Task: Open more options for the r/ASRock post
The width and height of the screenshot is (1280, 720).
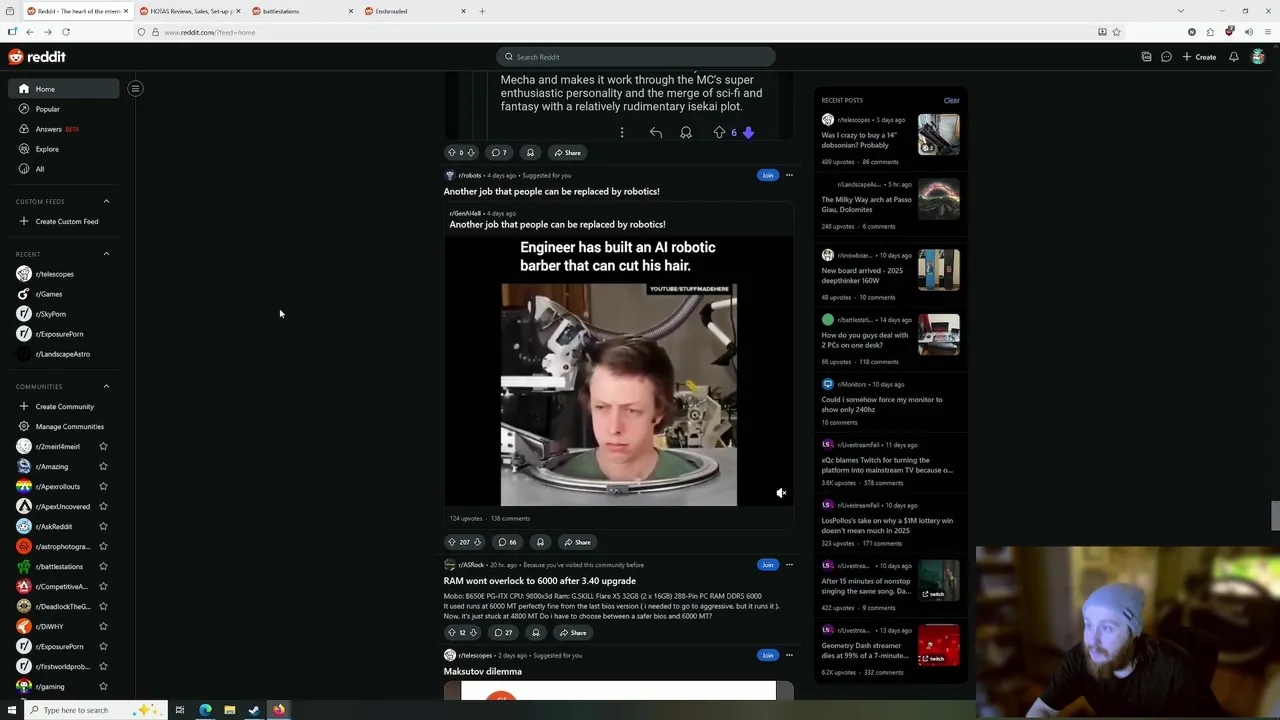Action: tap(789, 565)
